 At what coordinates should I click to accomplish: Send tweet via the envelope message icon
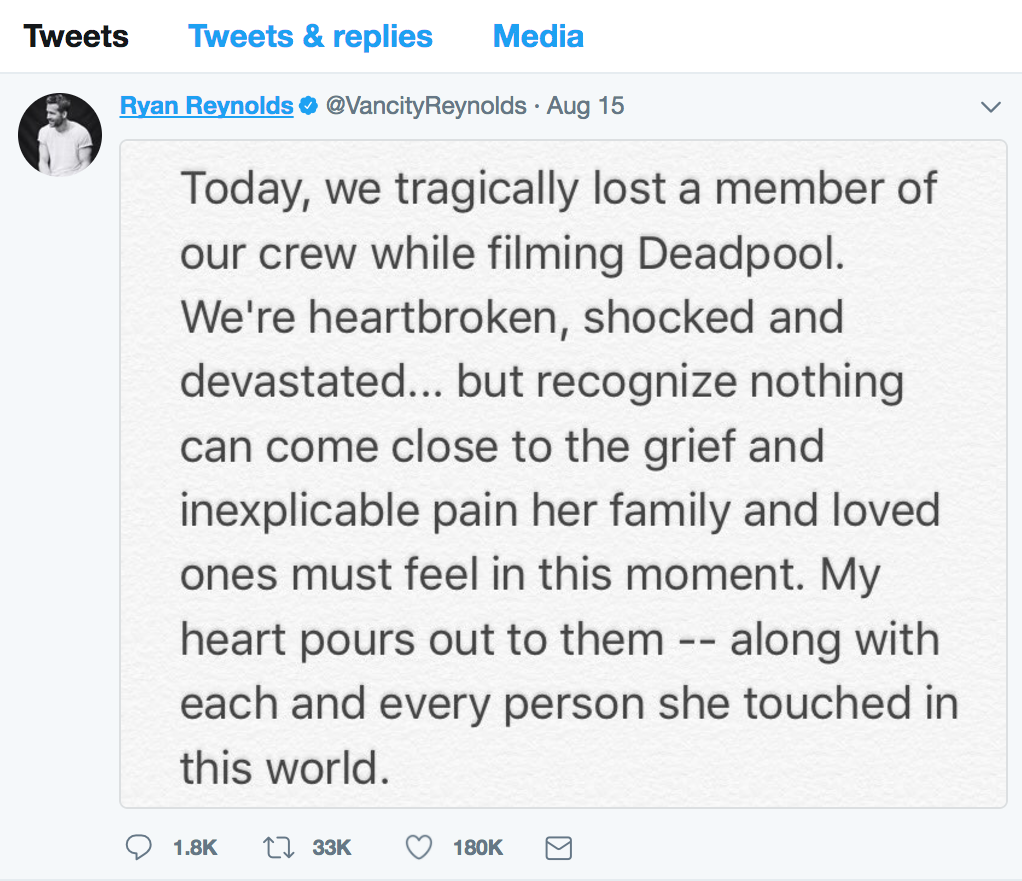(x=558, y=848)
